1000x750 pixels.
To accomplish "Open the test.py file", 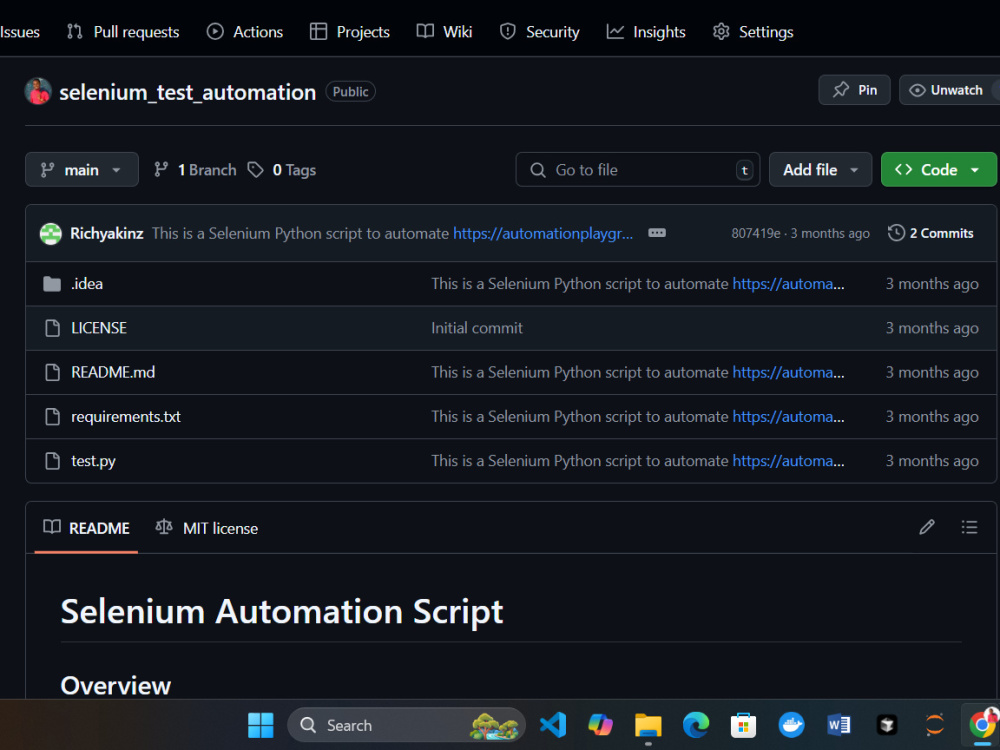I will 93,461.
